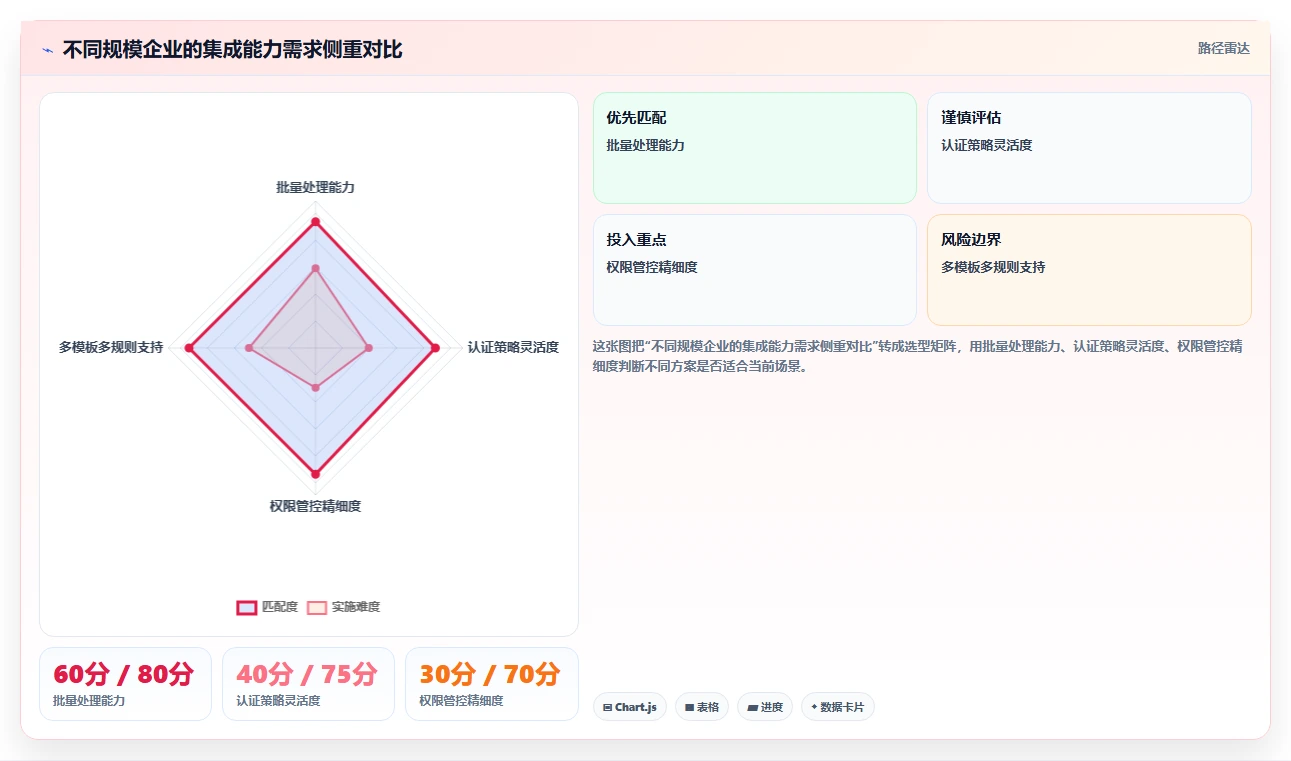Click the lightning icon beside the title
The height and width of the screenshot is (761, 1291).
(x=47, y=50)
